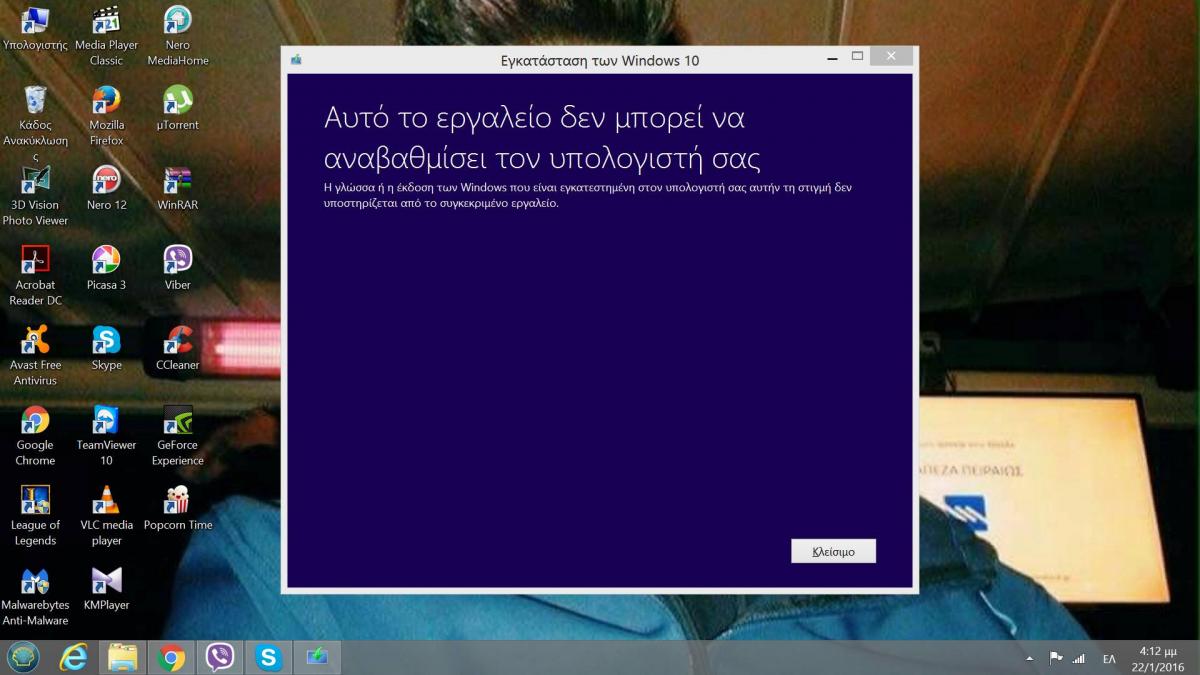
Task: Select the Media Player Classic shortcut
Action: (x=106, y=37)
